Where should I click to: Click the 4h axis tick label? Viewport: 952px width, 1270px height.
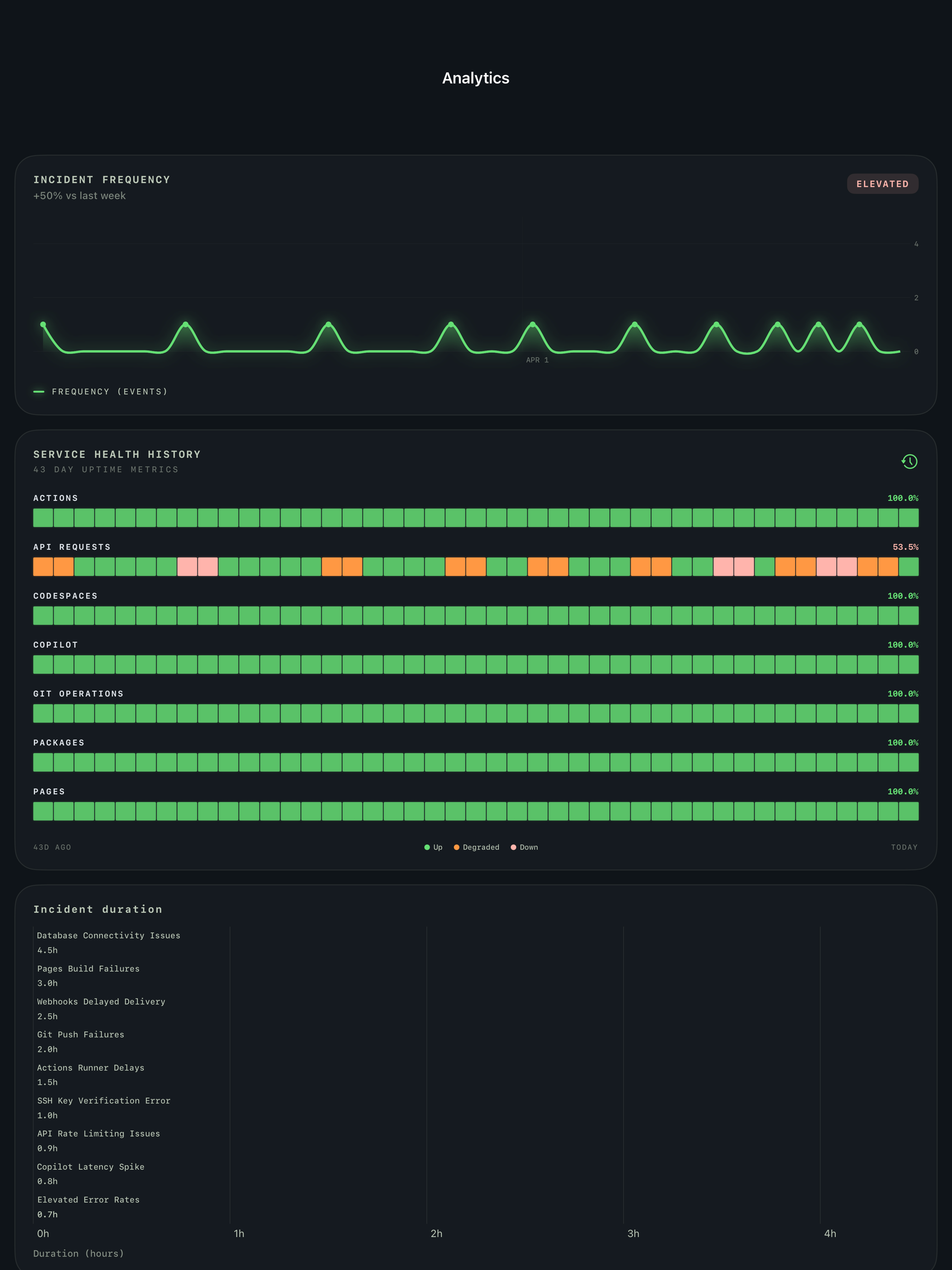pos(830,1233)
